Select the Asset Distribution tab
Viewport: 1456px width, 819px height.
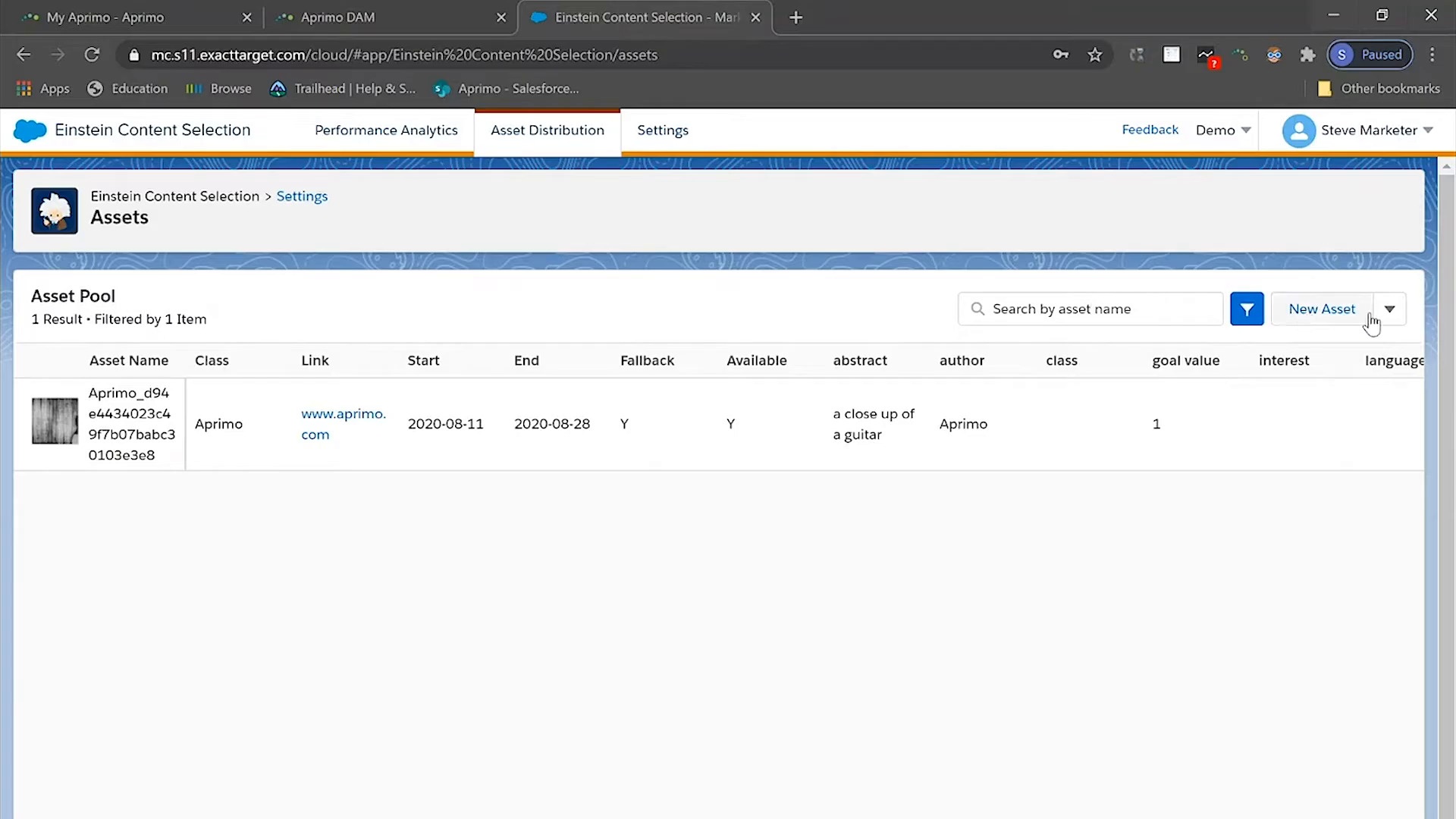pos(547,130)
